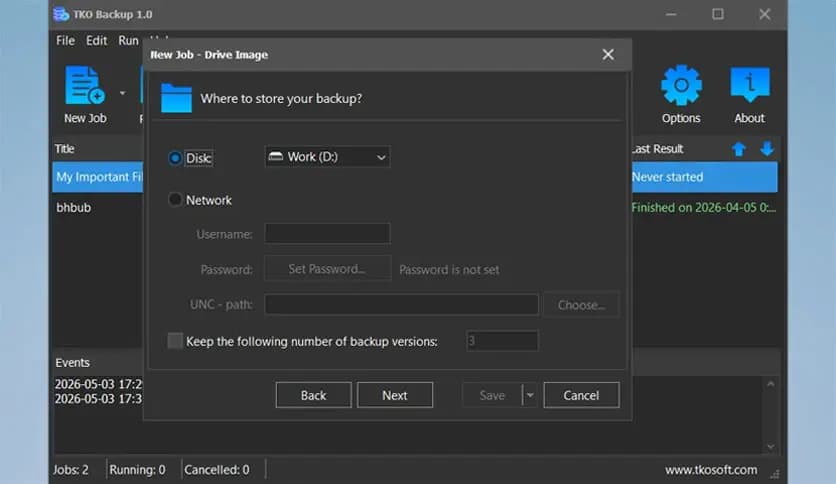836x484 pixels.
Task: Click the Username input field
Action: [x=327, y=233]
